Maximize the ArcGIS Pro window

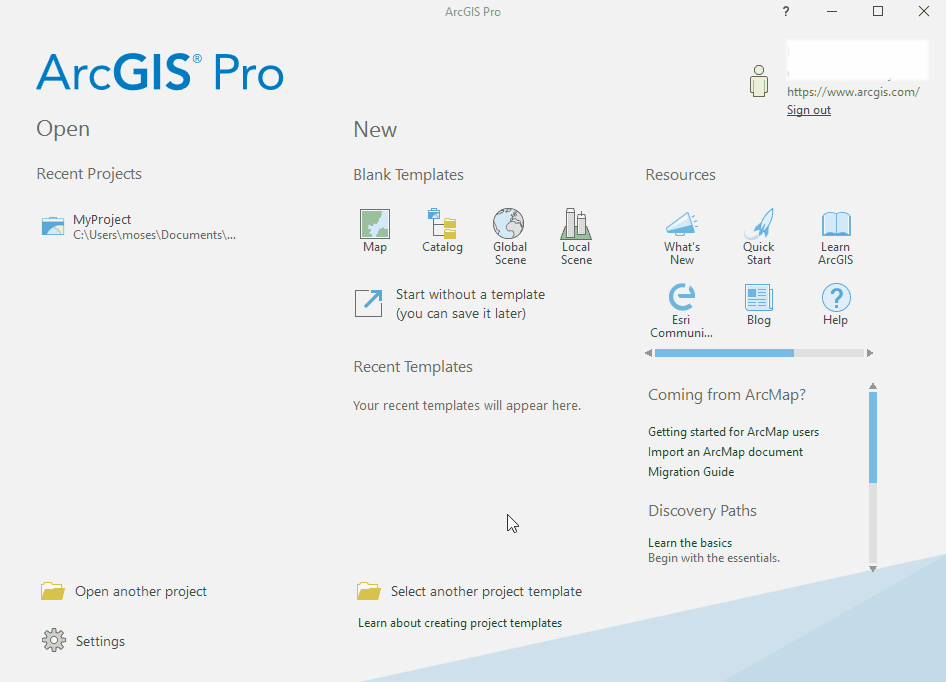[878, 11]
